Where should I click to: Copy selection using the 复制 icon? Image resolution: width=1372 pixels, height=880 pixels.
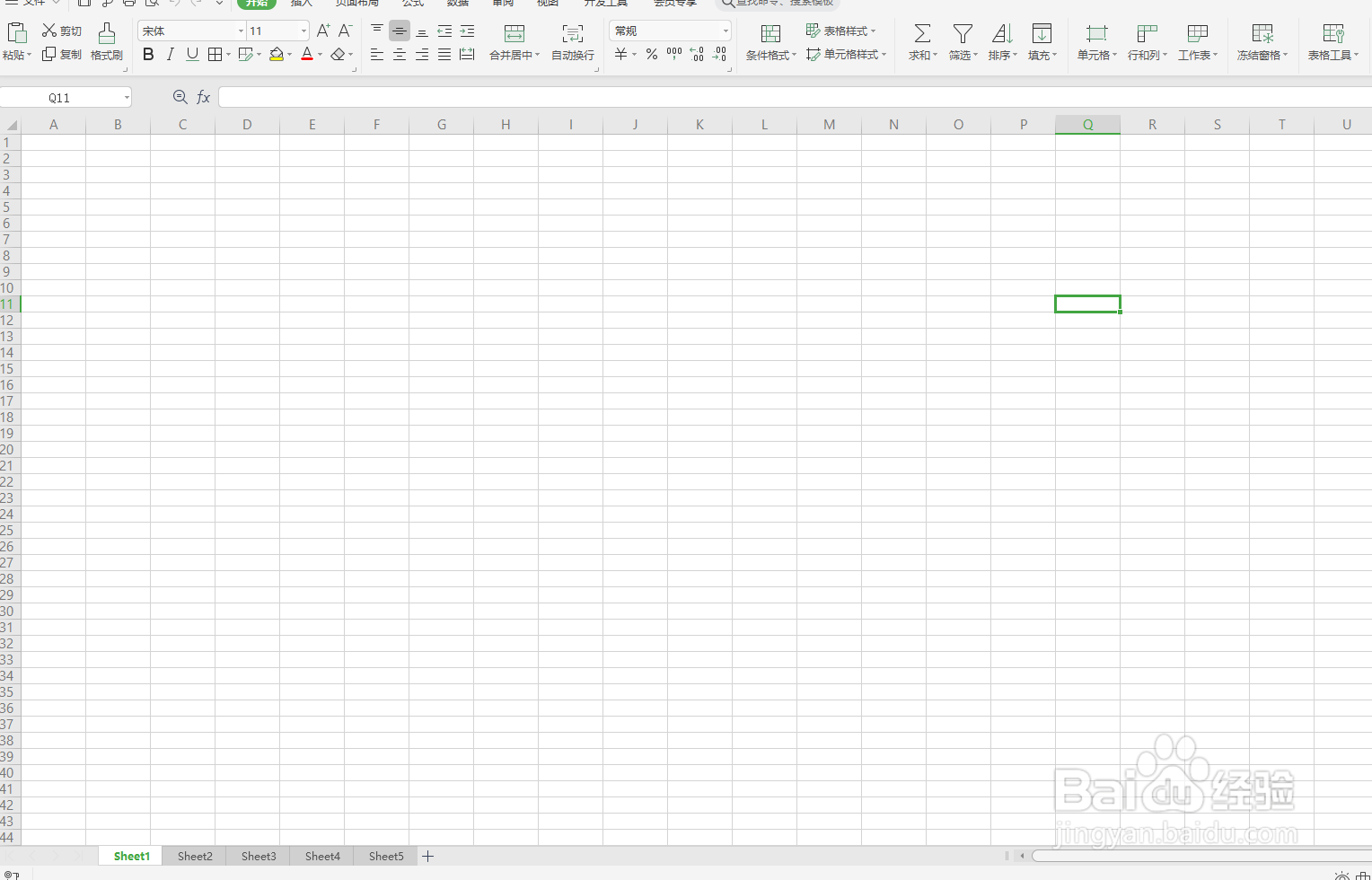click(x=49, y=55)
